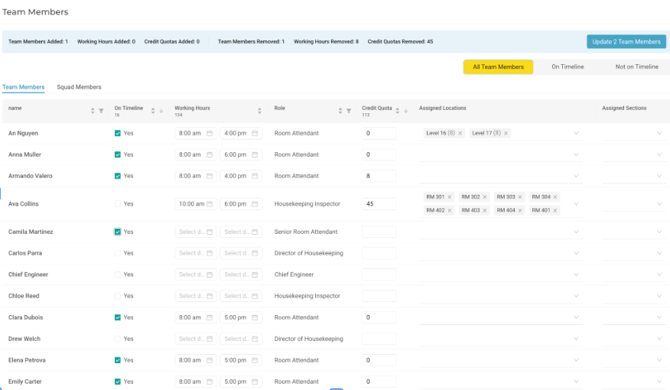Switch to Squad Members tab

pyautogui.click(x=79, y=87)
